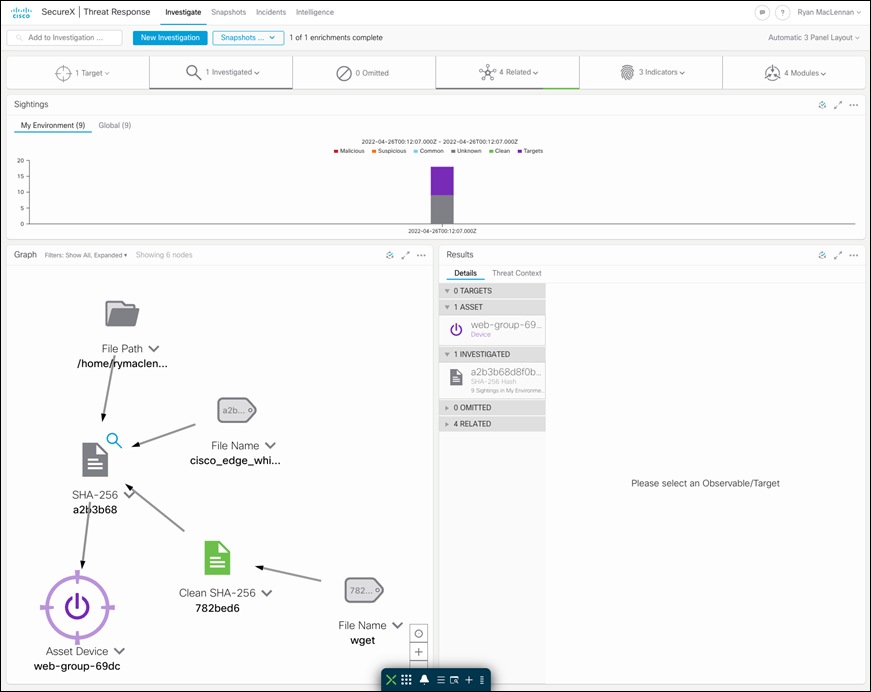Expand the Results panel to fullscreen
The height and width of the screenshot is (692, 871).
838,255
